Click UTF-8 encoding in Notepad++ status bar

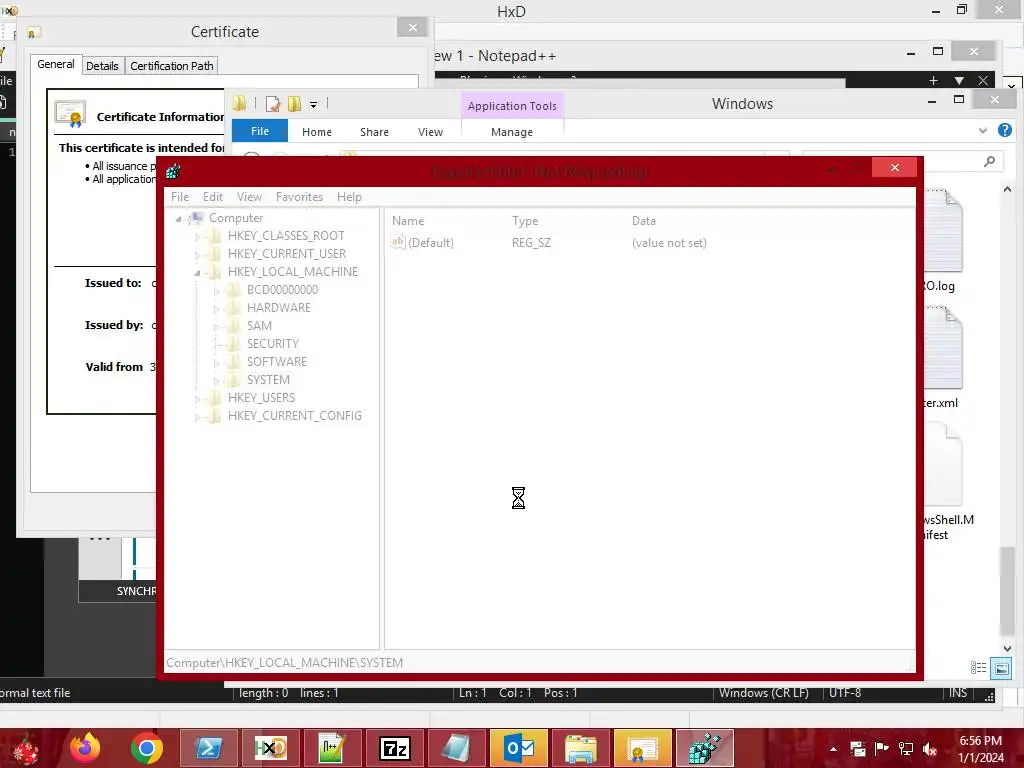coord(845,693)
